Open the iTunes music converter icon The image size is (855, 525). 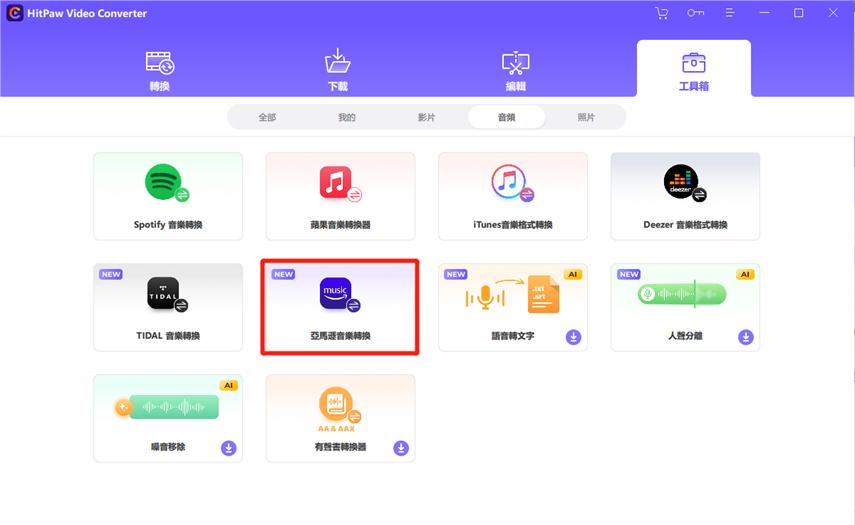point(513,183)
